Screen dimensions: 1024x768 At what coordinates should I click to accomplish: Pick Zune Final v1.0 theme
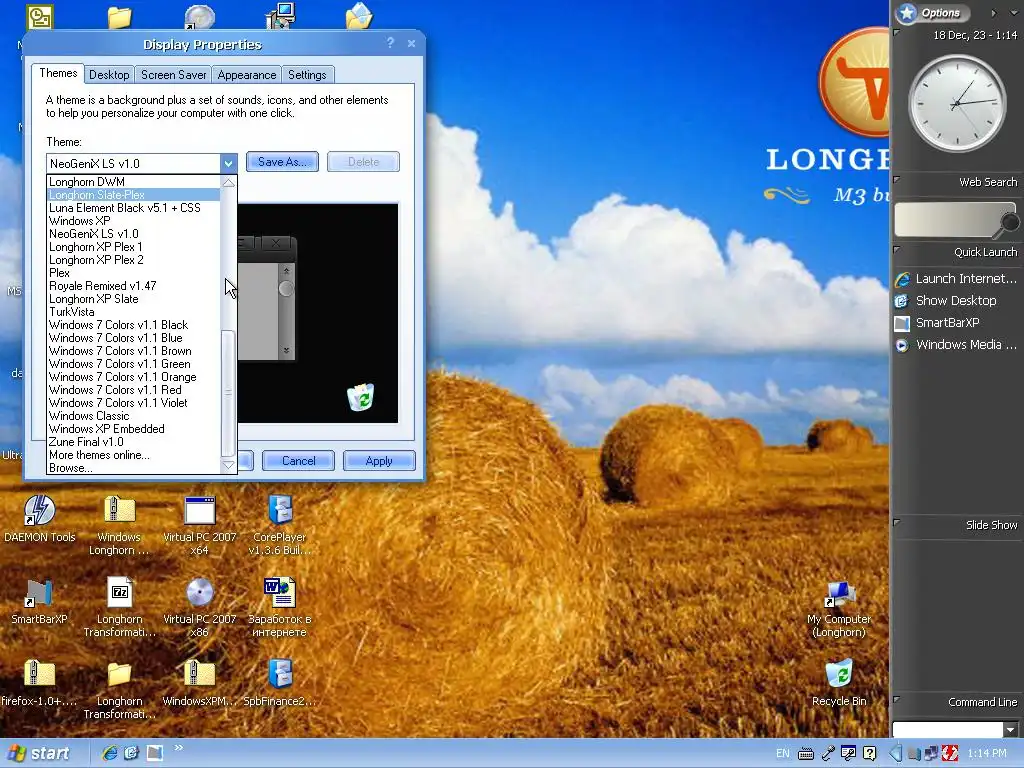(x=134, y=442)
